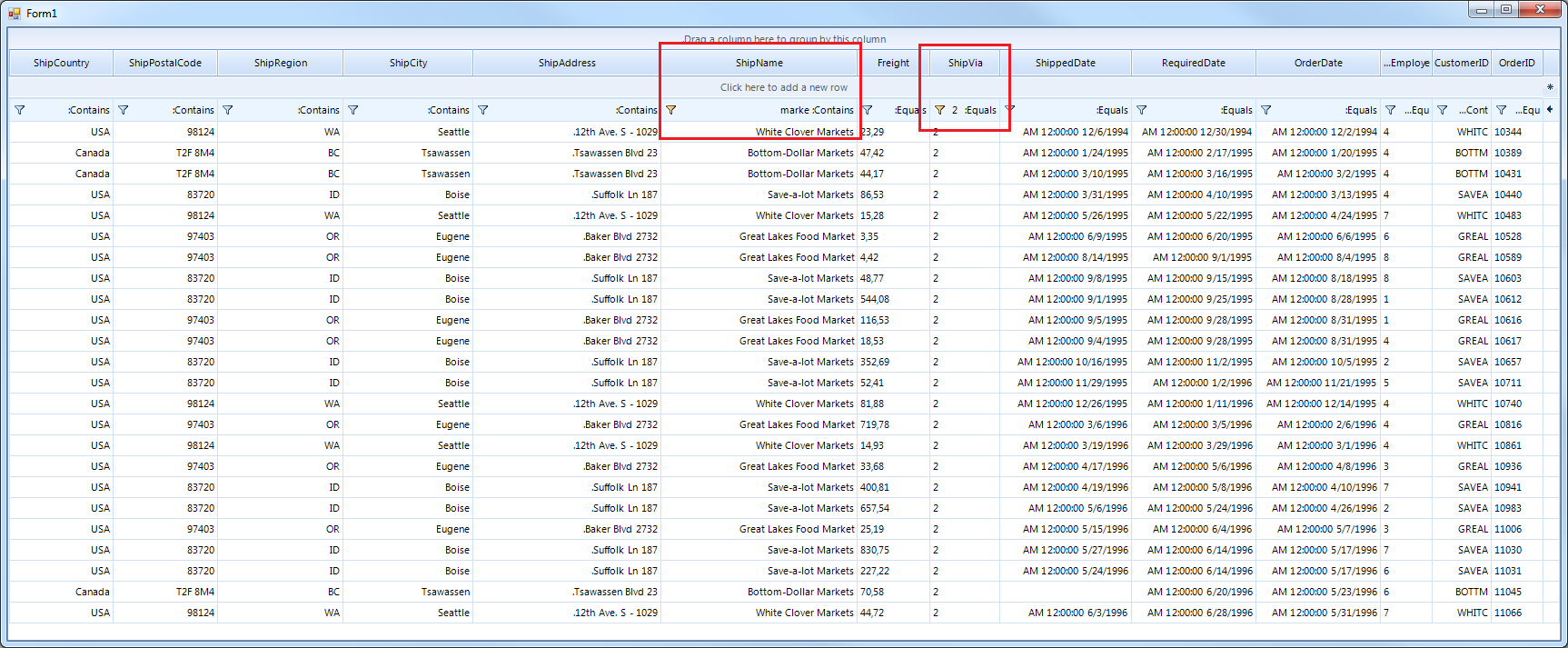Sort by the ShipRegion column header
Viewport: 1568px width, 648px height.
tap(281, 63)
